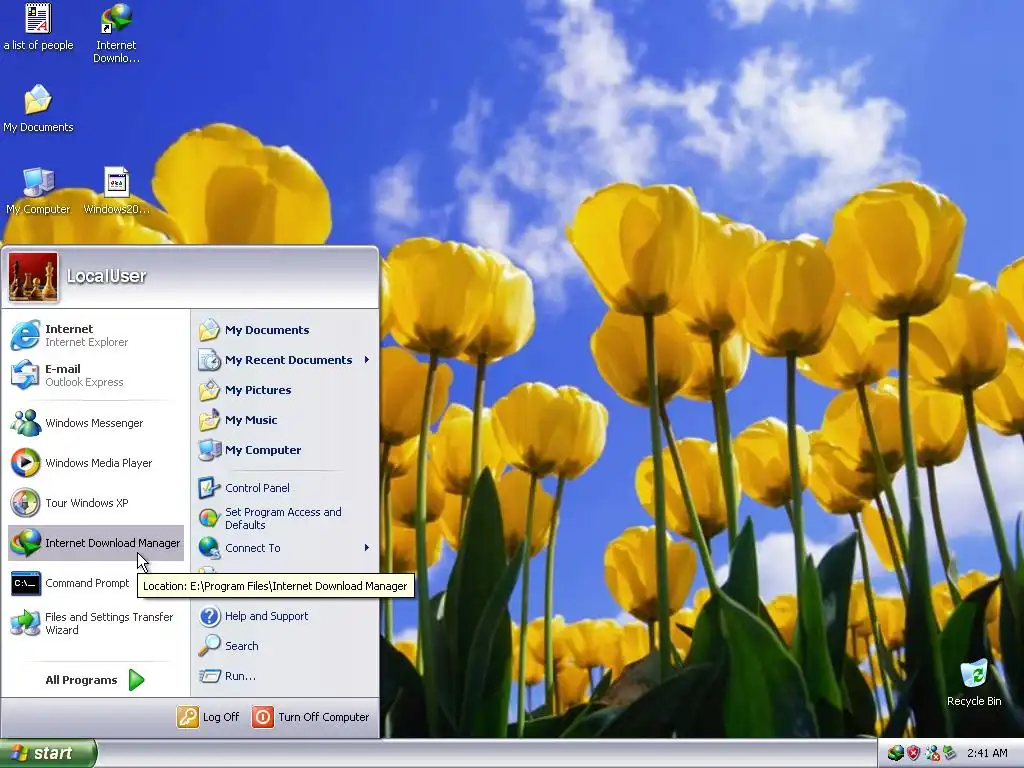This screenshot has width=1024, height=768.
Task: Click the IDM tray icon
Action: click(895, 754)
